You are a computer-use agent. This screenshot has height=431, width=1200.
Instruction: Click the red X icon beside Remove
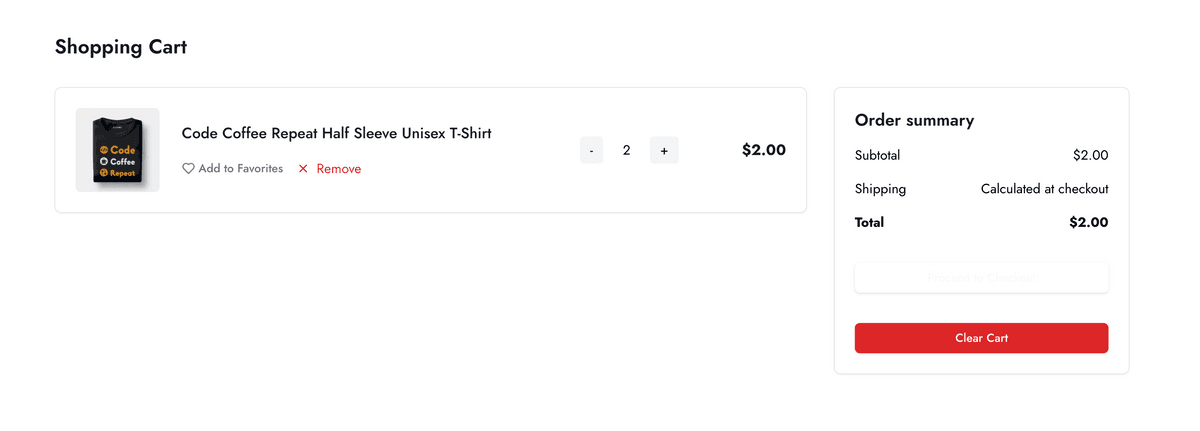pyautogui.click(x=304, y=169)
